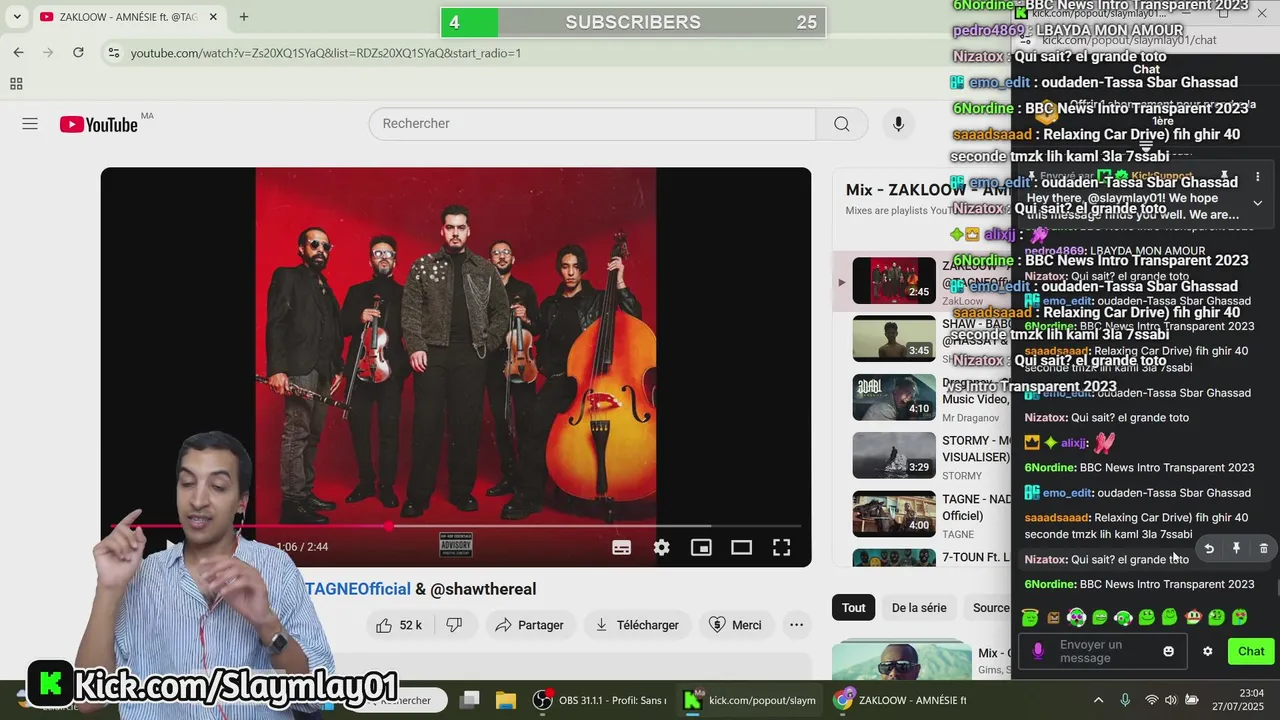
Task: Open the ZAKLOOW thumbnail with 2:45 duration
Action: pyautogui.click(x=894, y=280)
